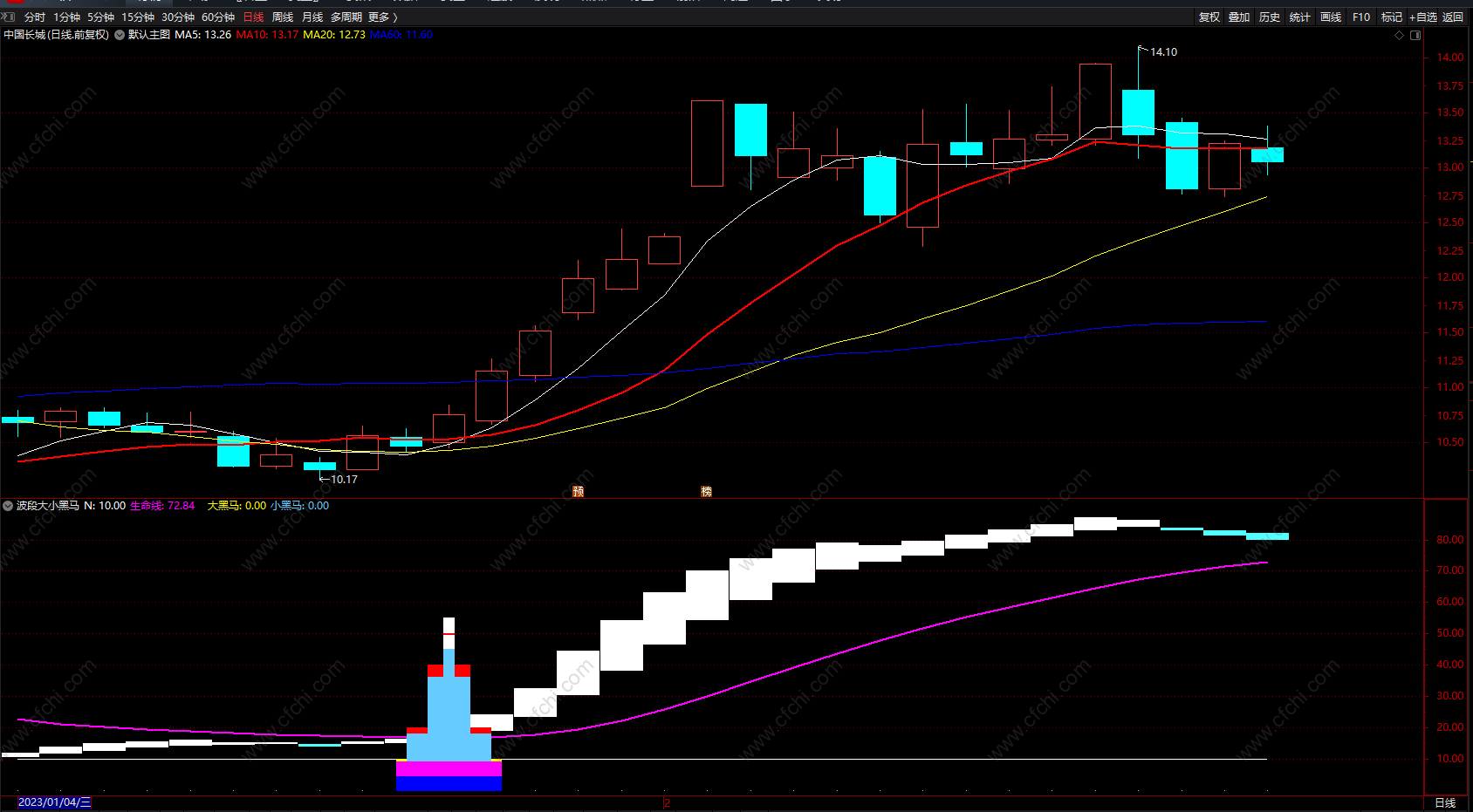Select the 30分钟 period tab

click(x=178, y=17)
